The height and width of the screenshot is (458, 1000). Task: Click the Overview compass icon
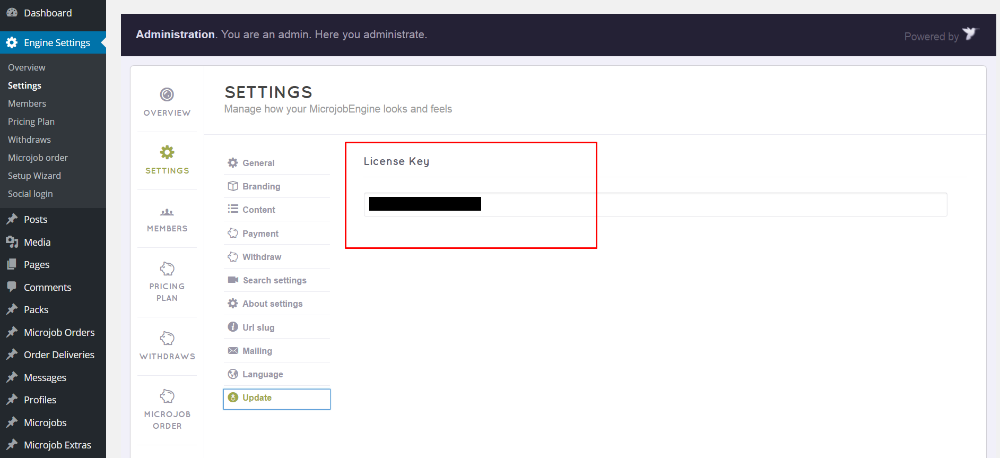pos(167,94)
